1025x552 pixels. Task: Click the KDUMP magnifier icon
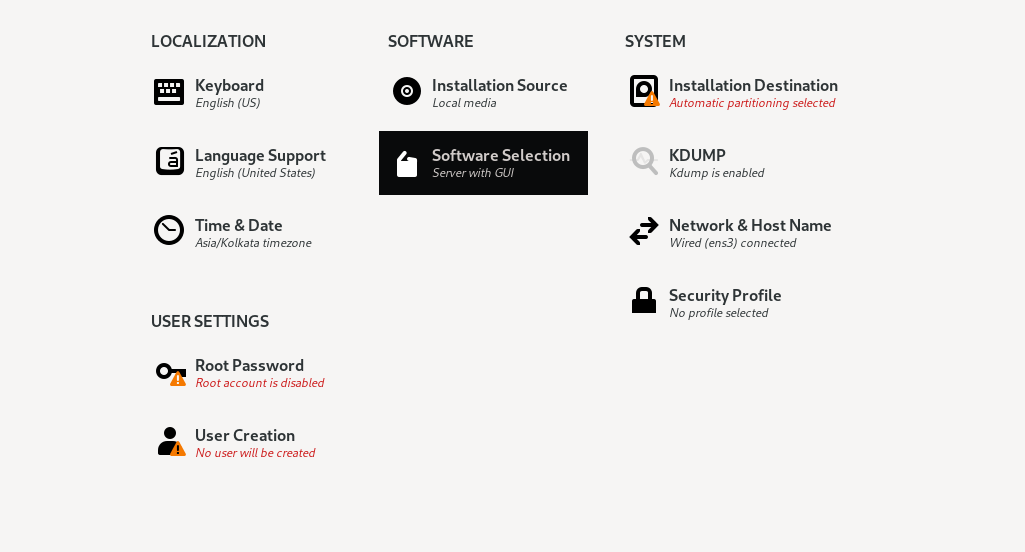[644, 161]
